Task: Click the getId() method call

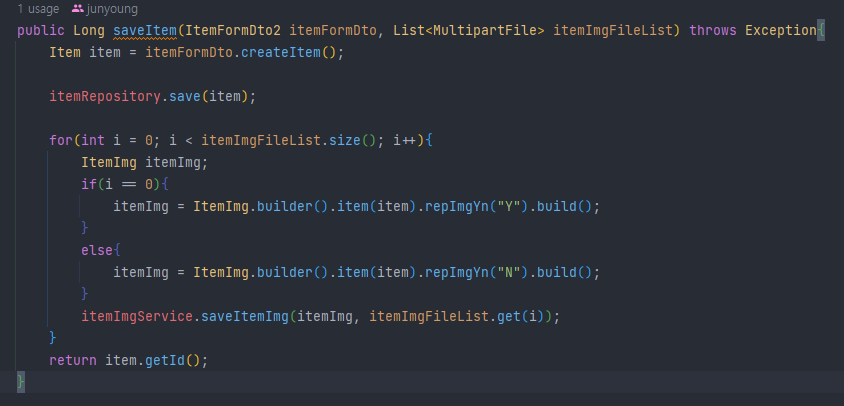Action: click(x=173, y=360)
